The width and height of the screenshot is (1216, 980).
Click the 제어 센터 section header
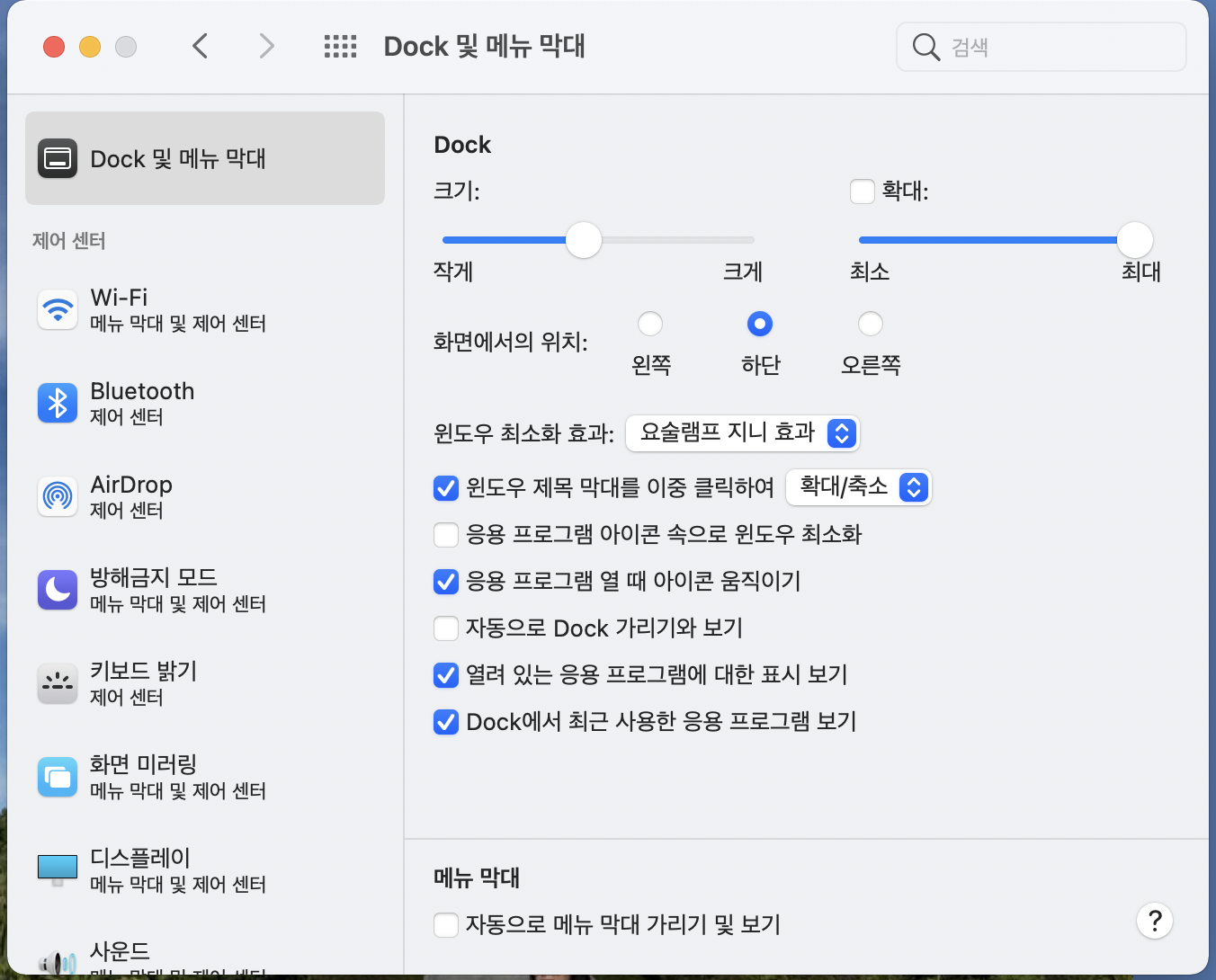pyautogui.click(x=69, y=241)
